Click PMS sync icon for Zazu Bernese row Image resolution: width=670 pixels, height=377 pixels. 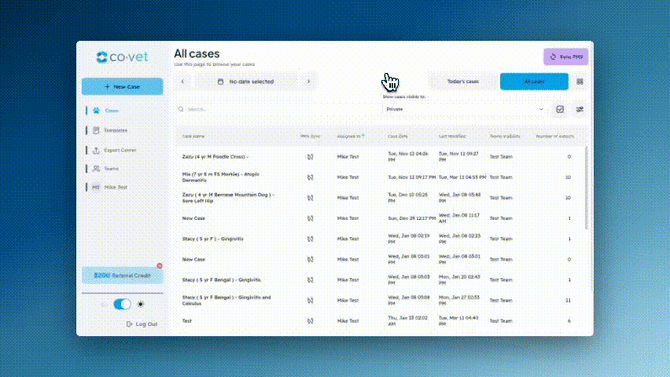(x=310, y=197)
